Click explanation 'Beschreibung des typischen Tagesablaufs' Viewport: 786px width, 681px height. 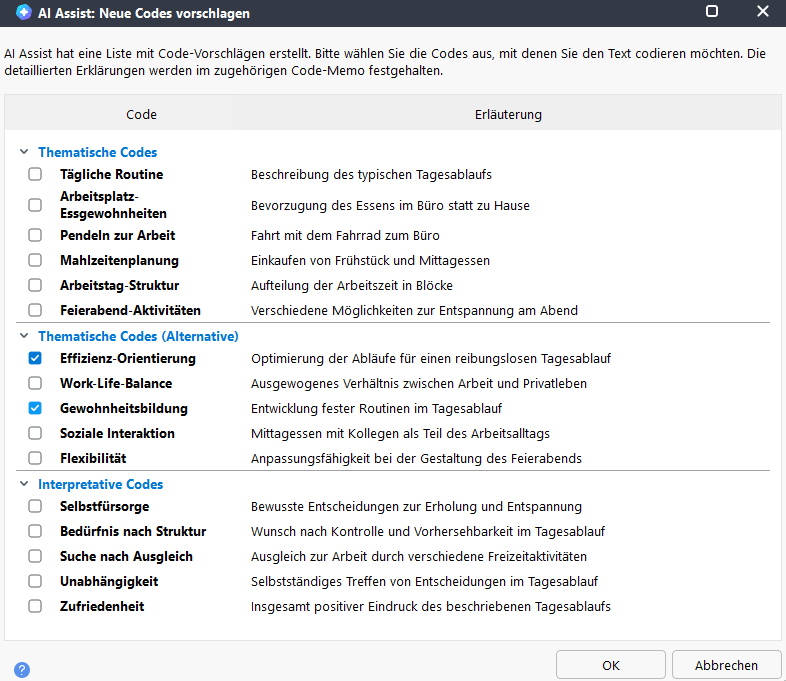point(371,174)
